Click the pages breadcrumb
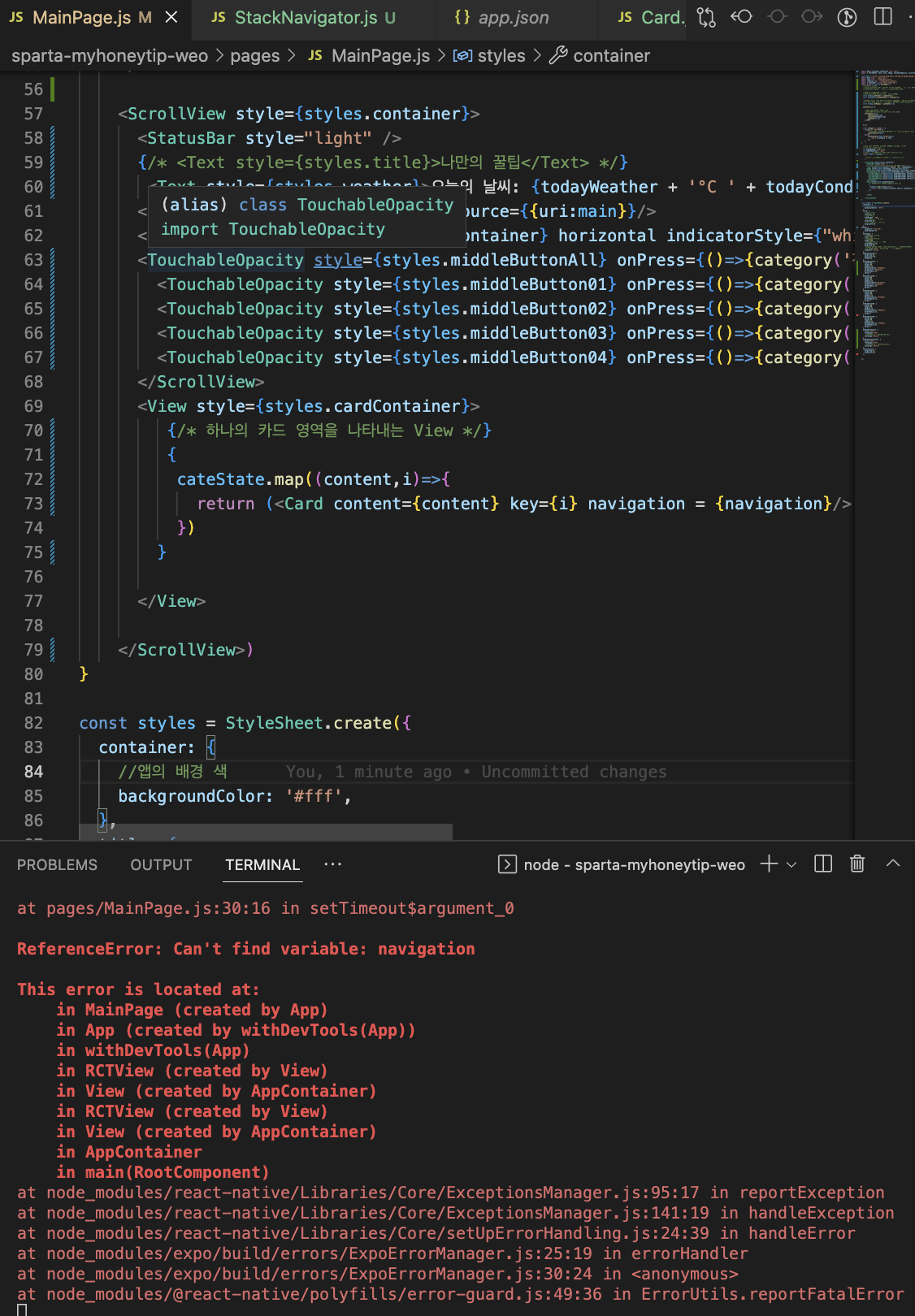The height and width of the screenshot is (1316, 915). pos(254,55)
